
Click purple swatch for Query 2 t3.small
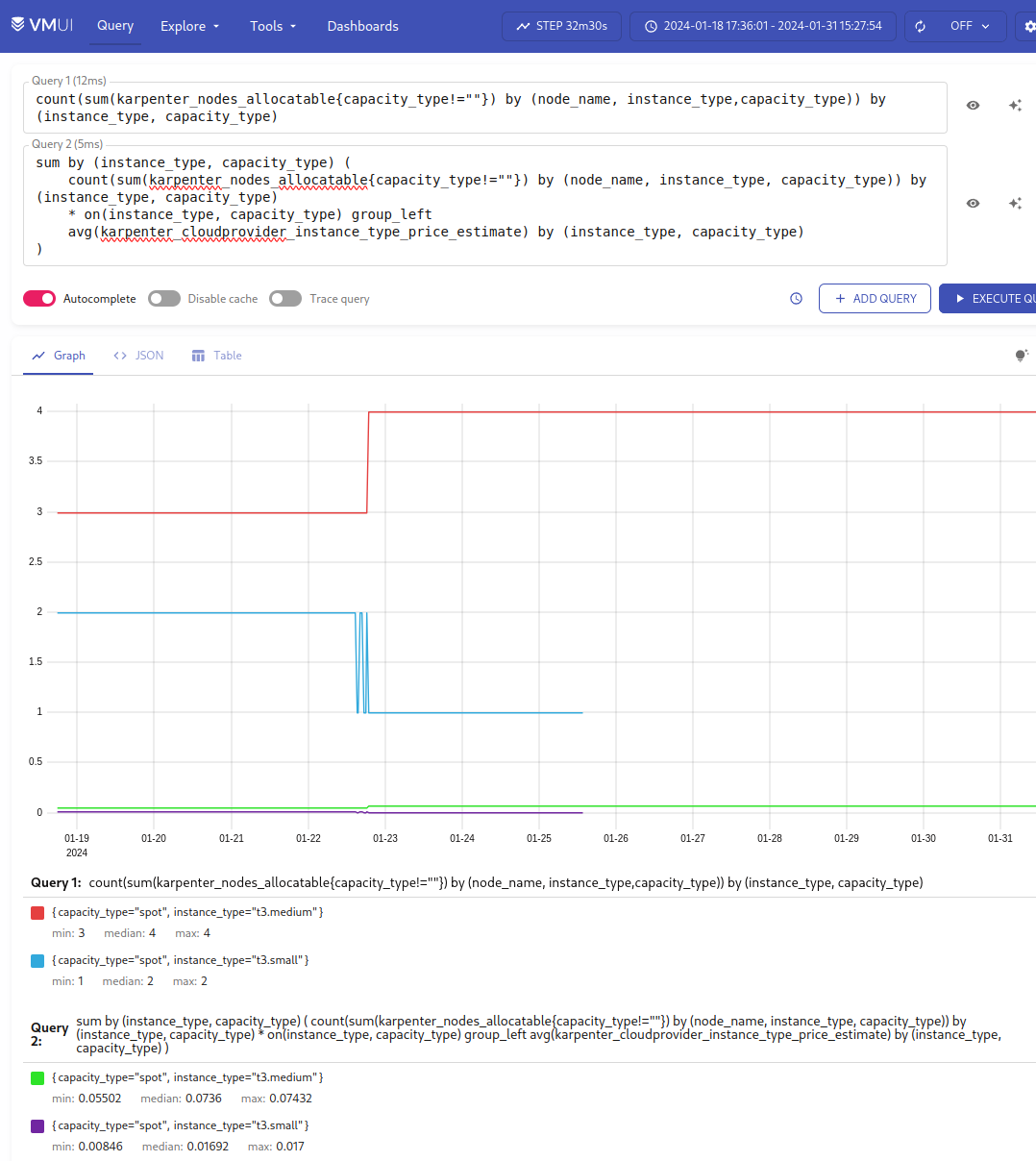[37, 1125]
